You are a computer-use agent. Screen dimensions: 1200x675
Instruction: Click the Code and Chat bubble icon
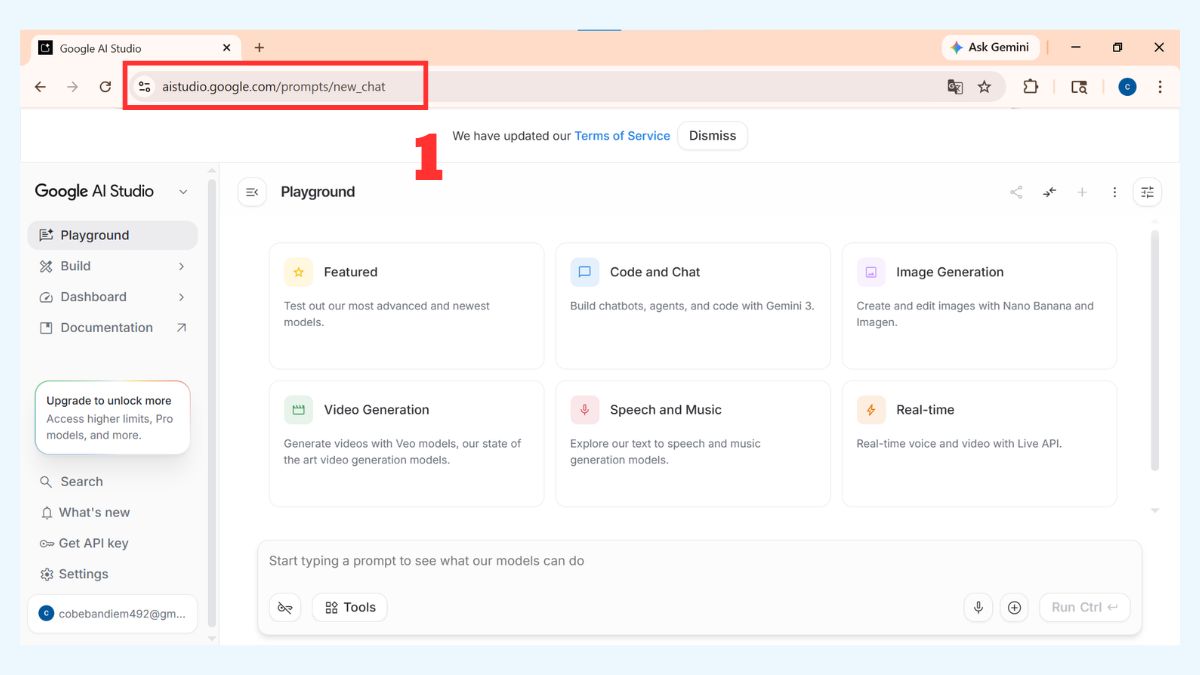click(585, 272)
